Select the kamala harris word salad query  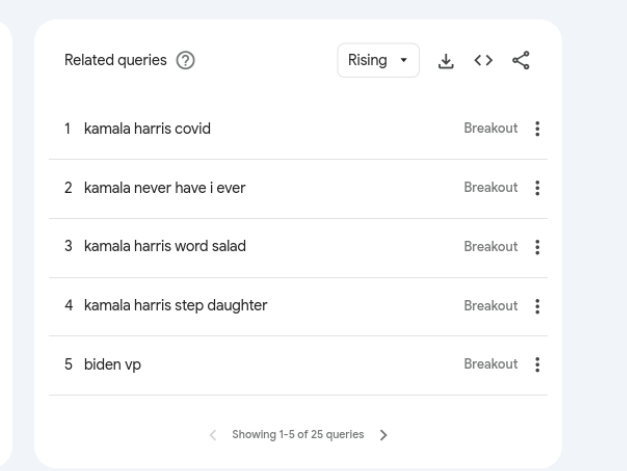click(165, 246)
